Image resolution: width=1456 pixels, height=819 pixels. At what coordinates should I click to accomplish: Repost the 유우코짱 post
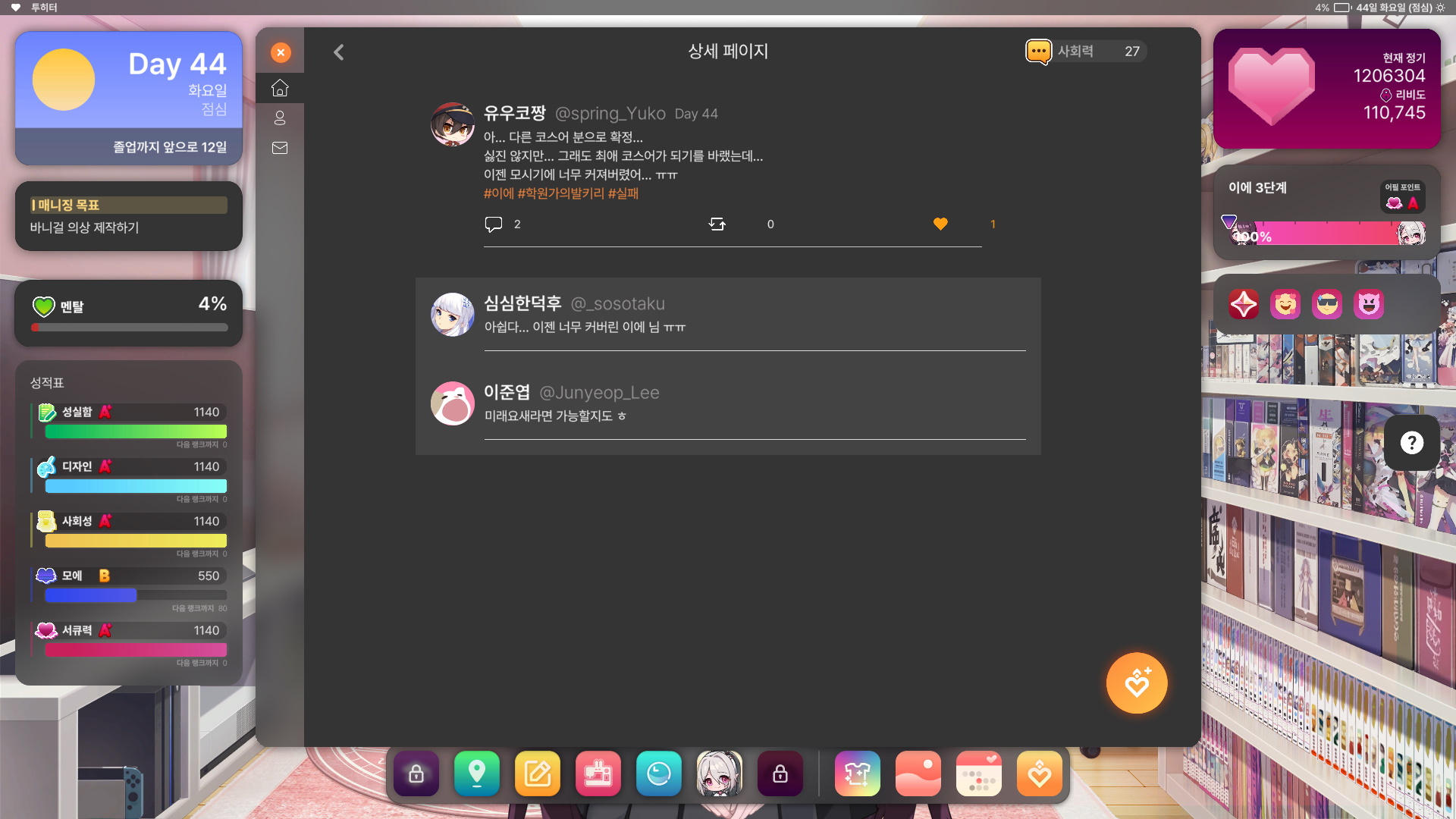pos(717,224)
